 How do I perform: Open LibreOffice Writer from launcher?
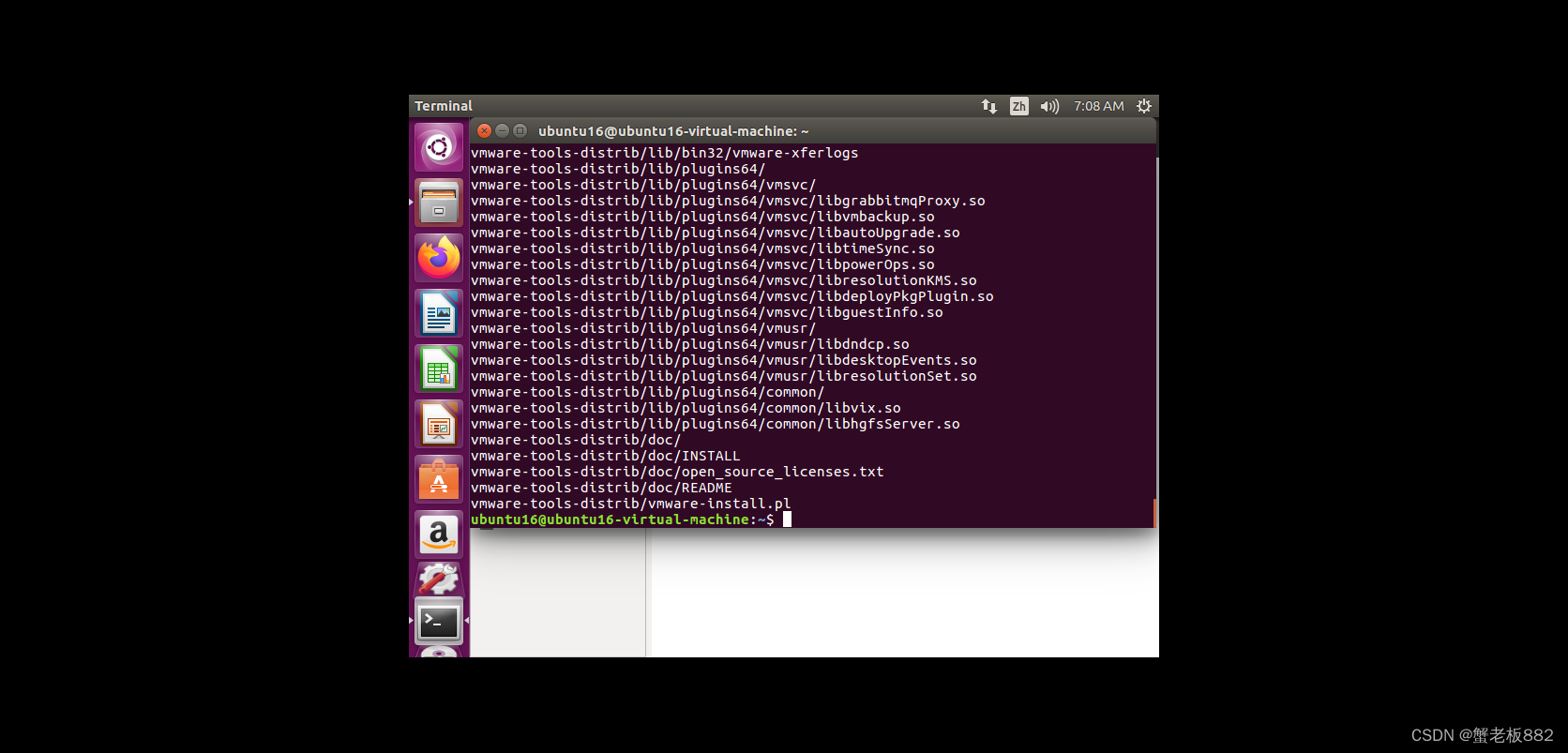(x=439, y=313)
